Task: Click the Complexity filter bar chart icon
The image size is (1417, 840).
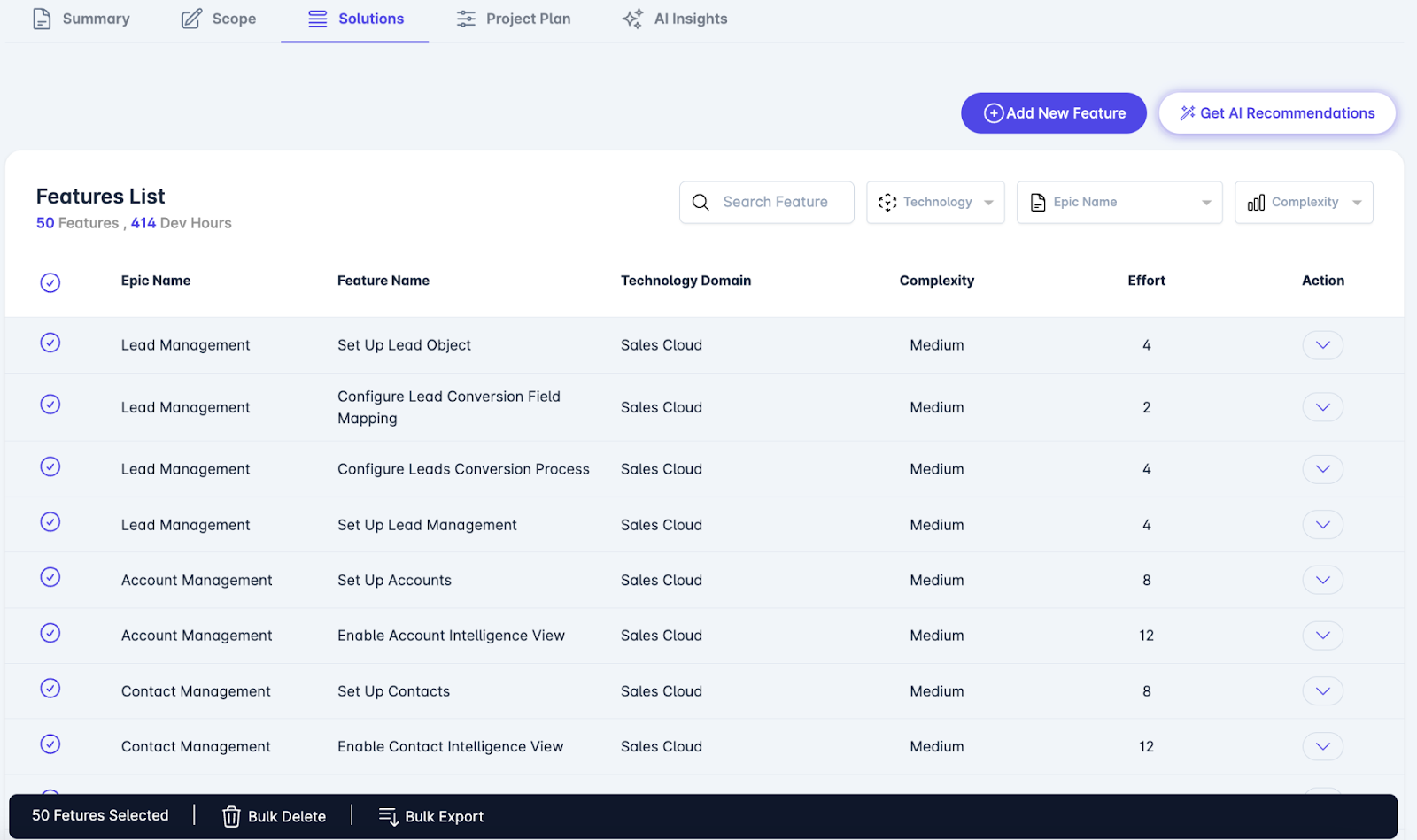Action: [x=1256, y=203]
